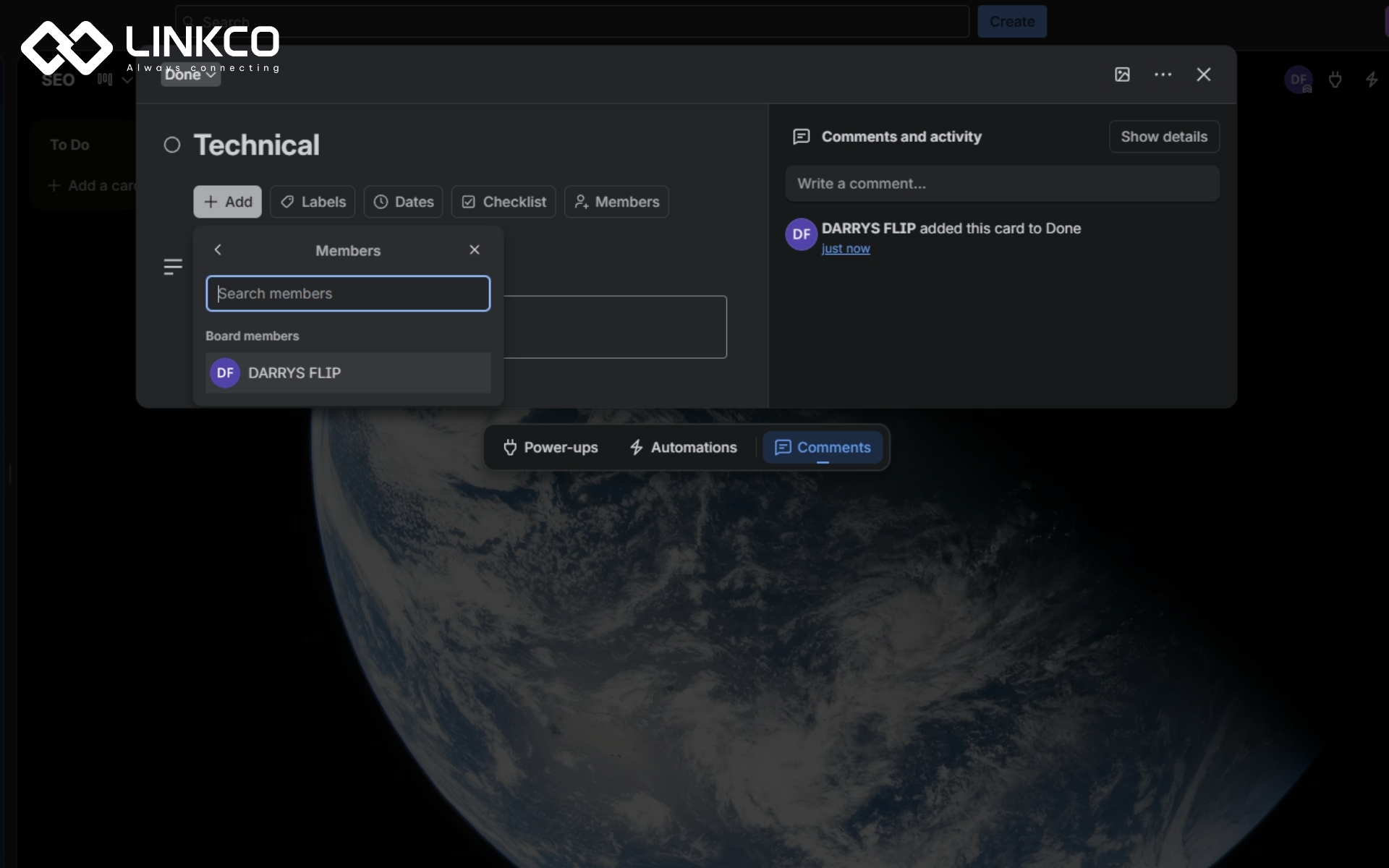Close the Technical card dialog
The image size is (1389, 868).
click(1203, 75)
